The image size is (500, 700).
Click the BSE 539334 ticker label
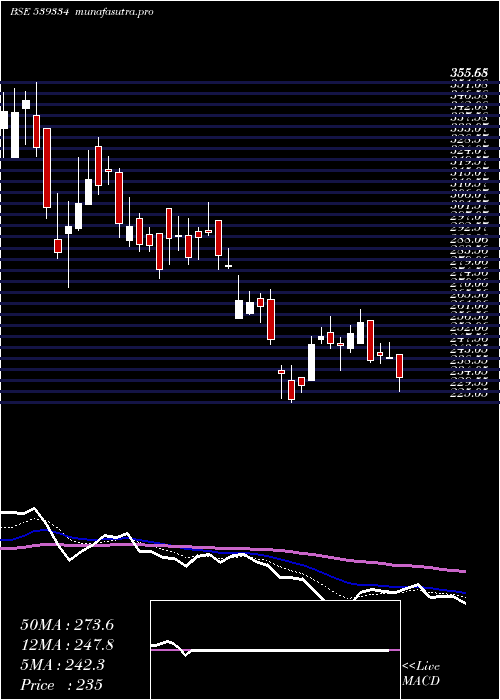pyautogui.click(x=39, y=12)
